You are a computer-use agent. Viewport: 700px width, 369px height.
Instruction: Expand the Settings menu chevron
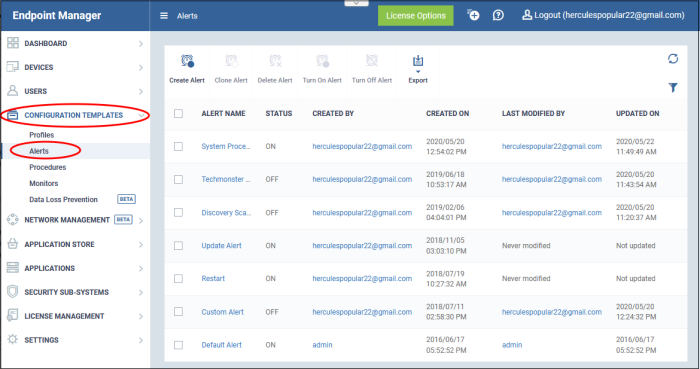tap(141, 340)
